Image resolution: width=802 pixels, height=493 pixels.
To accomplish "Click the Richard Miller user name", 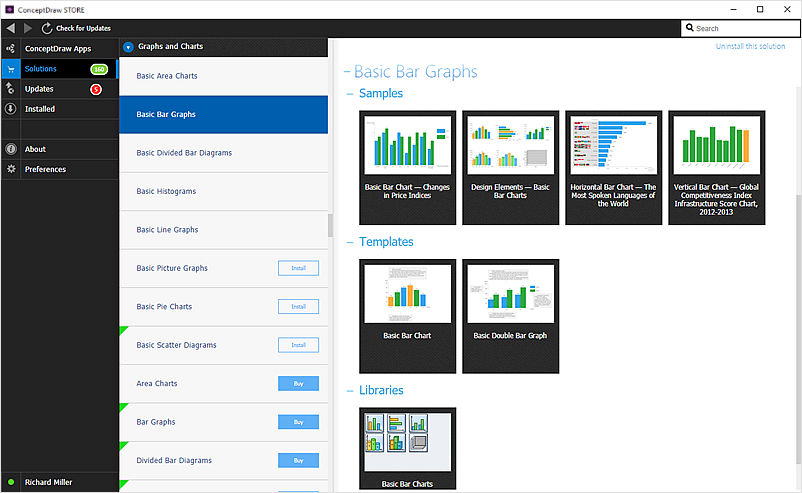I will pyautogui.click(x=49, y=482).
